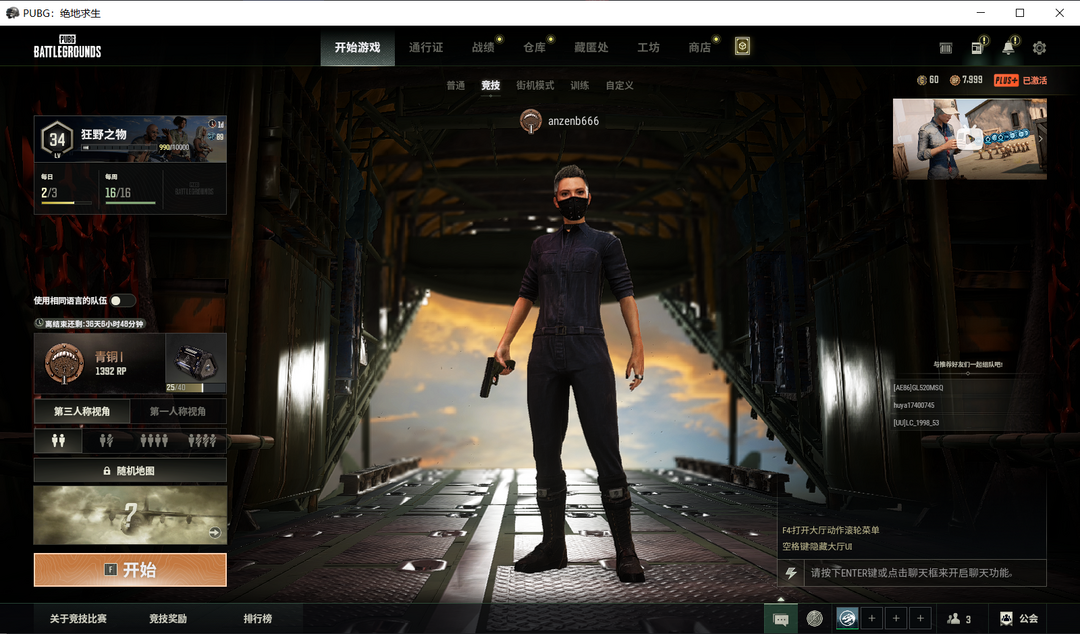Viewport: 1080px width, 634px height.
Task: Open the 通行证 tab
Action: point(426,48)
